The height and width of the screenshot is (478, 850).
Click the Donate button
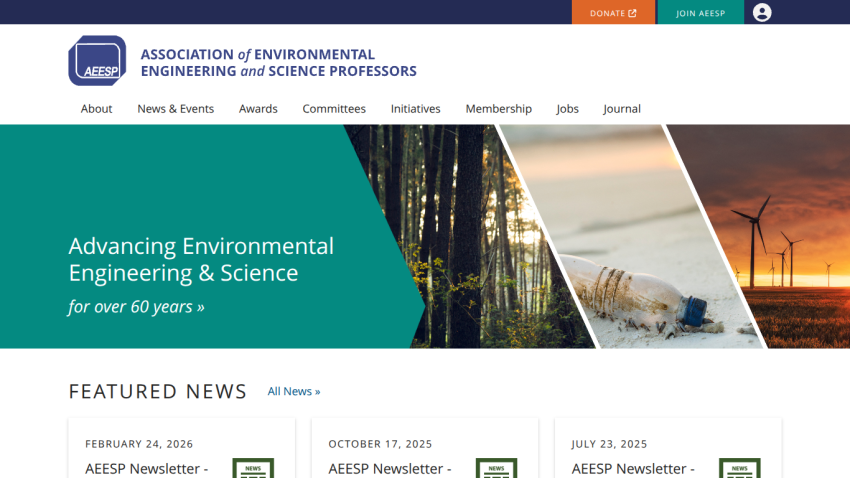point(613,12)
